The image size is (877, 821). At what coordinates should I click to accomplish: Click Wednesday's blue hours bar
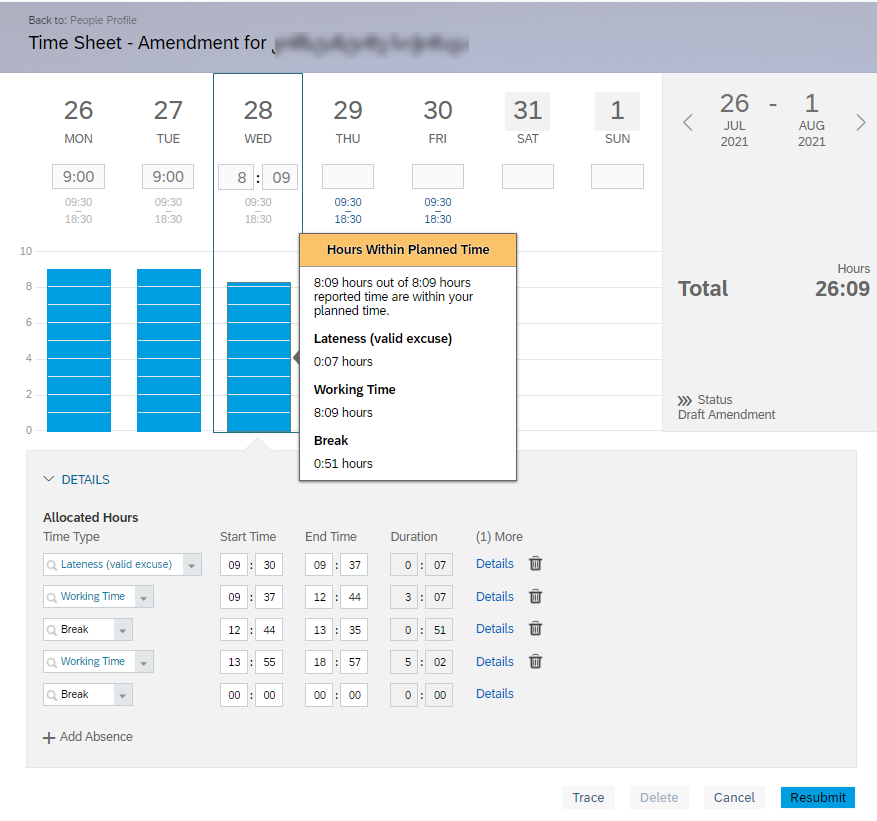(259, 357)
